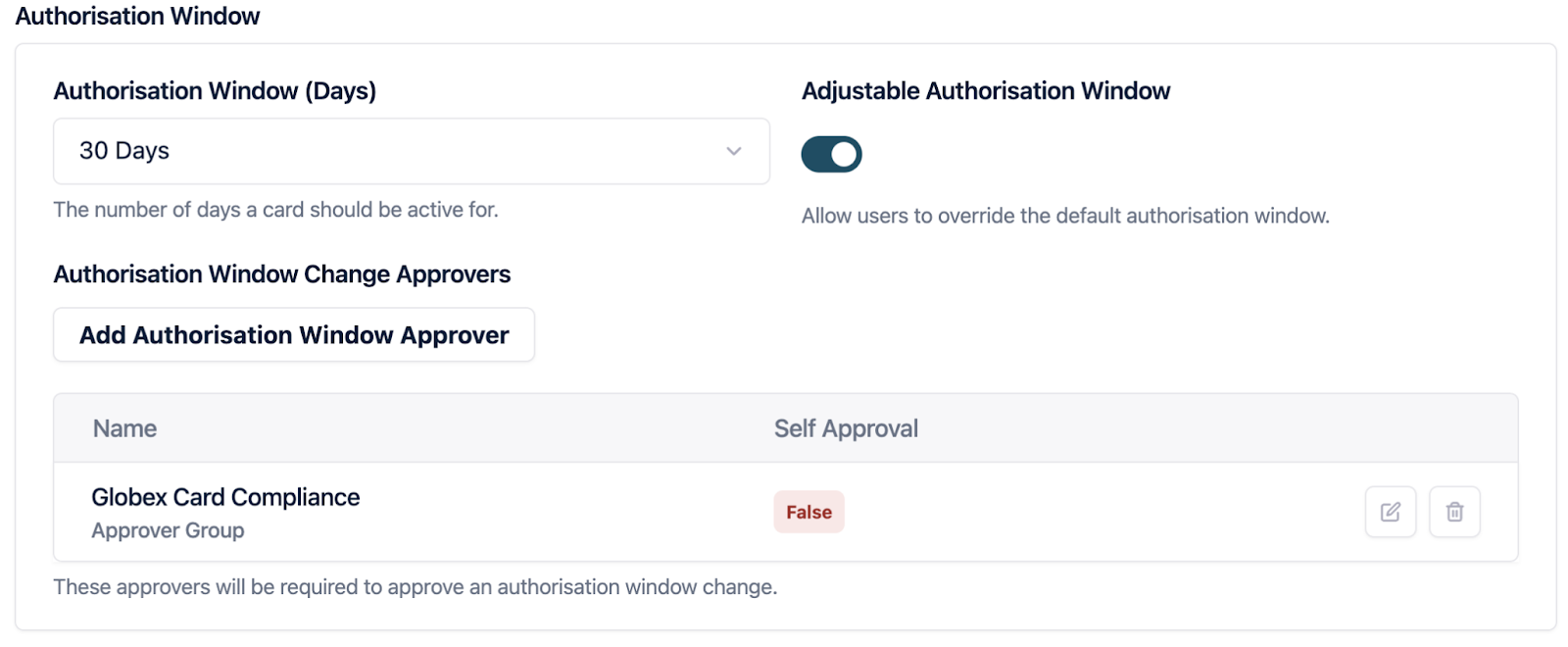The image size is (1568, 647).
Task: Click Add Authorisation Window Approver button
Action: pyautogui.click(x=294, y=335)
